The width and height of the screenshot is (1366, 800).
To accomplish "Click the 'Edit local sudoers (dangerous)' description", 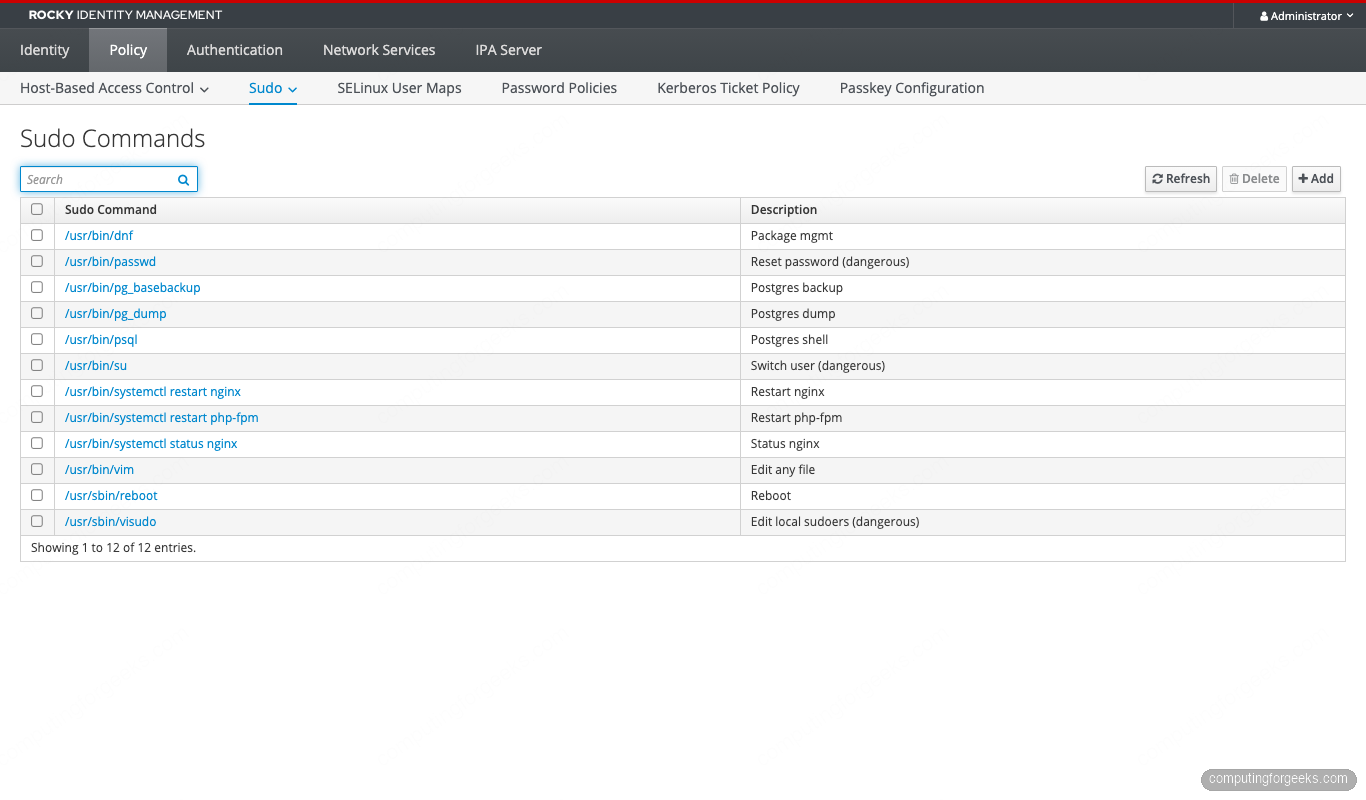I will tap(835, 522).
